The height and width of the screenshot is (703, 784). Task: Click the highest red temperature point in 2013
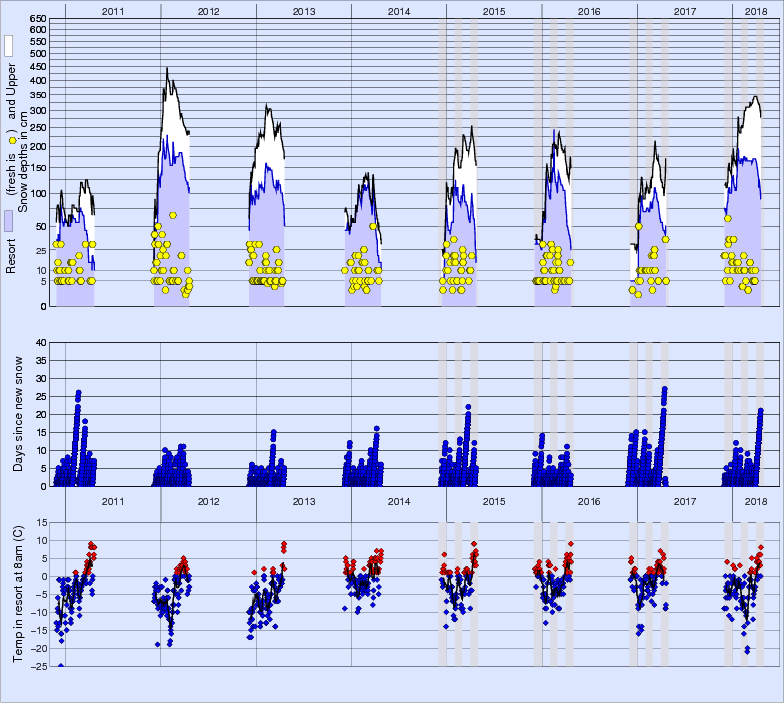point(284,544)
